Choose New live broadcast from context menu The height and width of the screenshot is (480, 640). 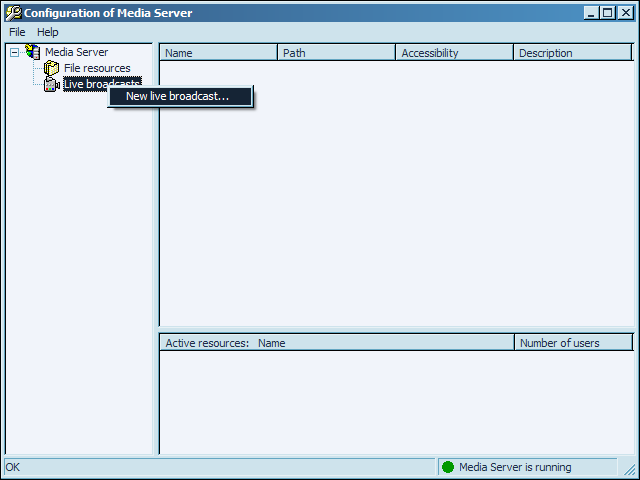click(177, 96)
